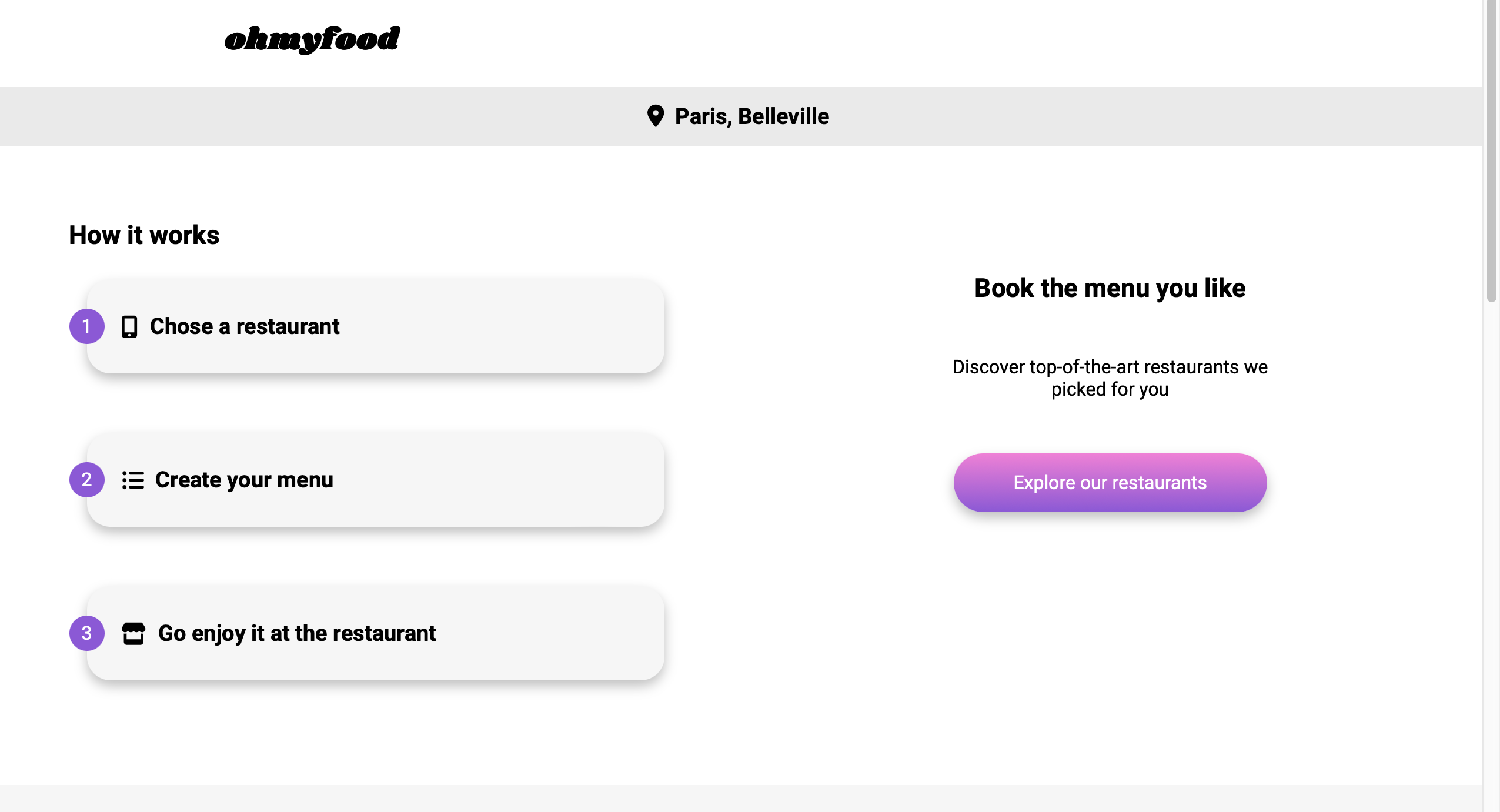Image resolution: width=1500 pixels, height=812 pixels.
Task: Click the store icon in step three
Action: 133,634
